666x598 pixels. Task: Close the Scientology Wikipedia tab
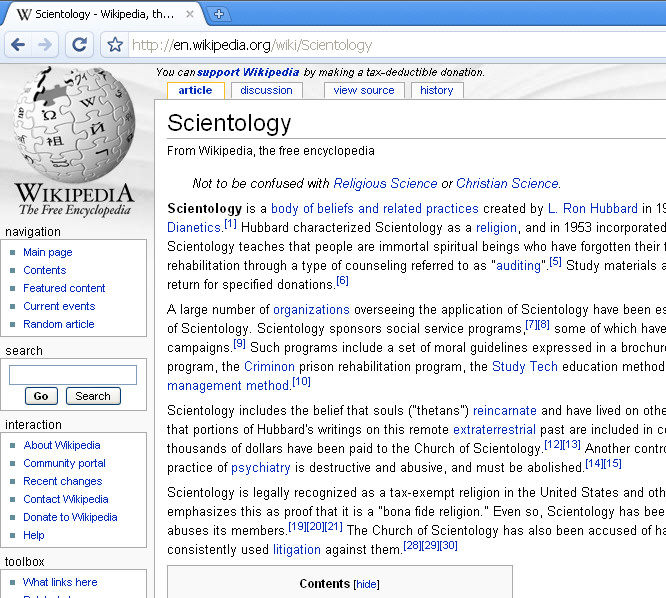click(x=190, y=14)
